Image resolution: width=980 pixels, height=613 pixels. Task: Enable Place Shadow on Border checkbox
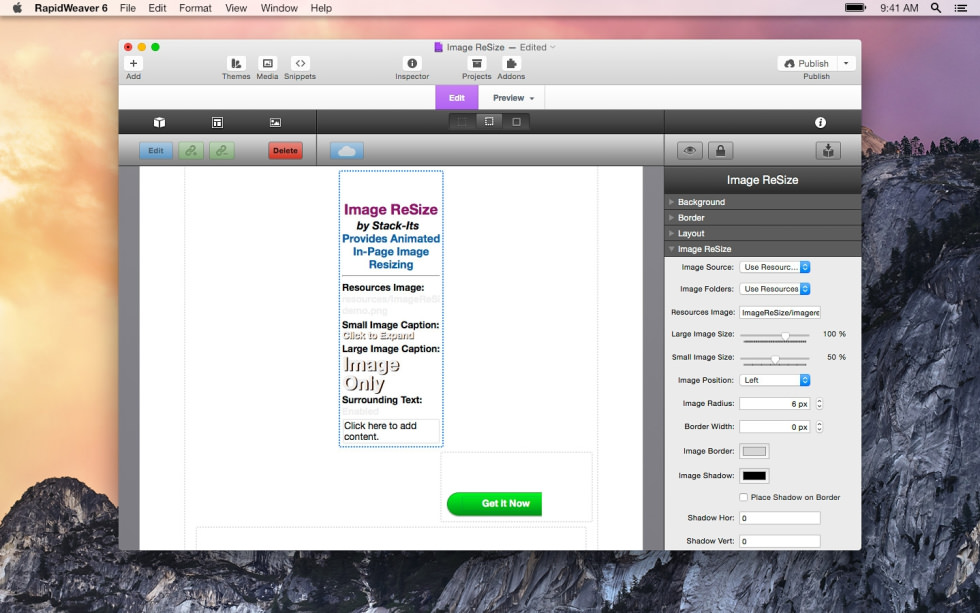point(743,497)
